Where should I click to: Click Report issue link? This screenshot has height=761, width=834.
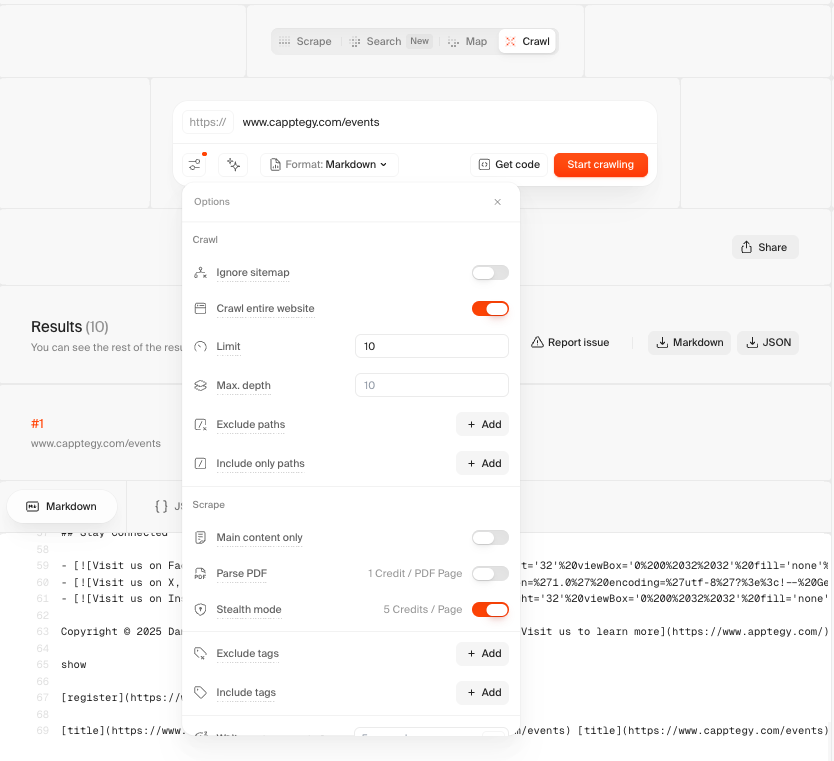570,342
